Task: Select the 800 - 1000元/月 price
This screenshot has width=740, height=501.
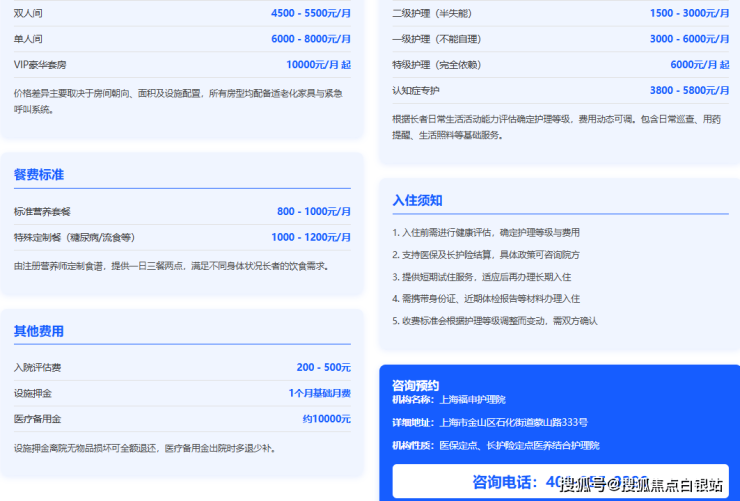Action: pyautogui.click(x=314, y=211)
